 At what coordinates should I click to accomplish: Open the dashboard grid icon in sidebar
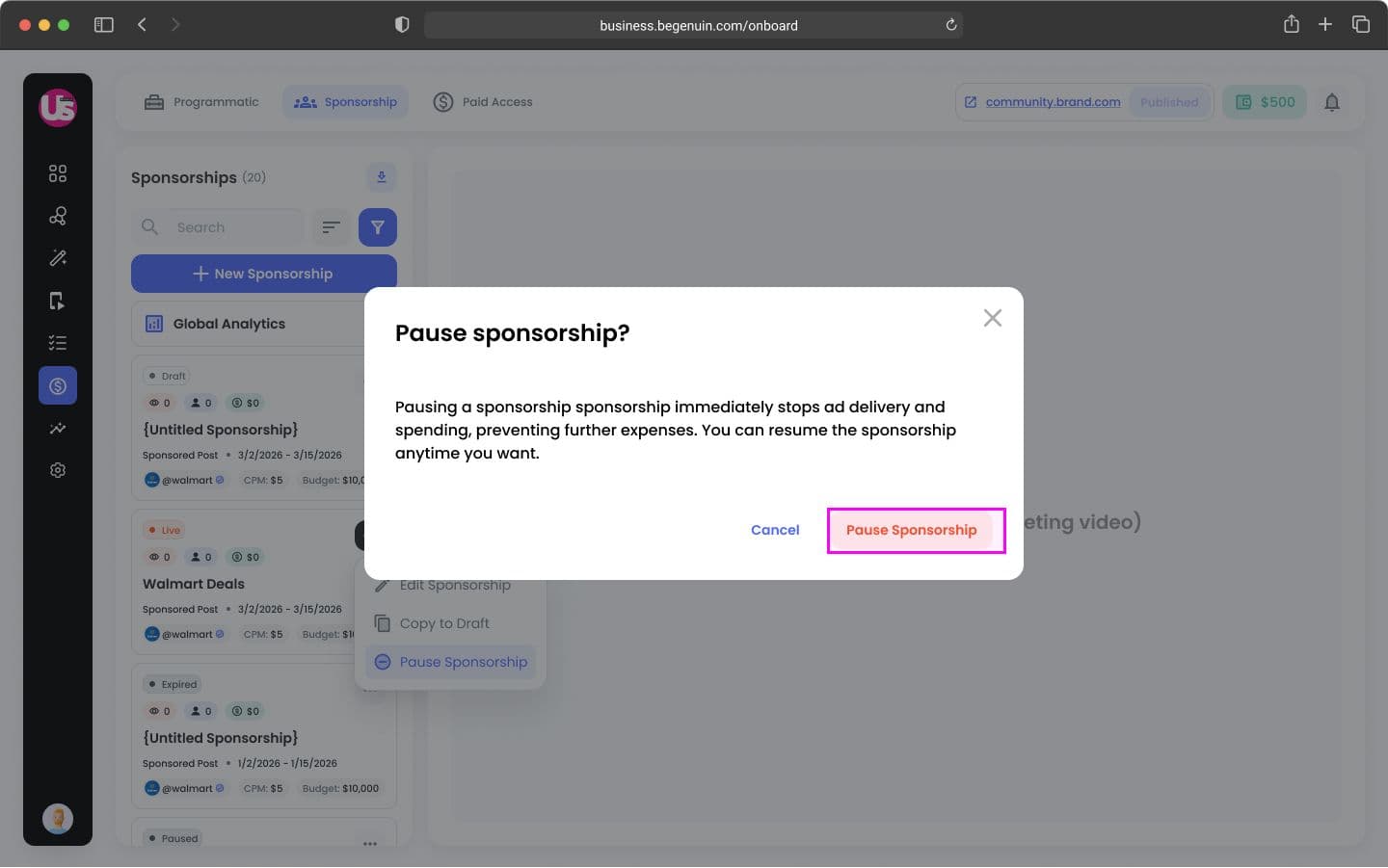click(x=58, y=173)
